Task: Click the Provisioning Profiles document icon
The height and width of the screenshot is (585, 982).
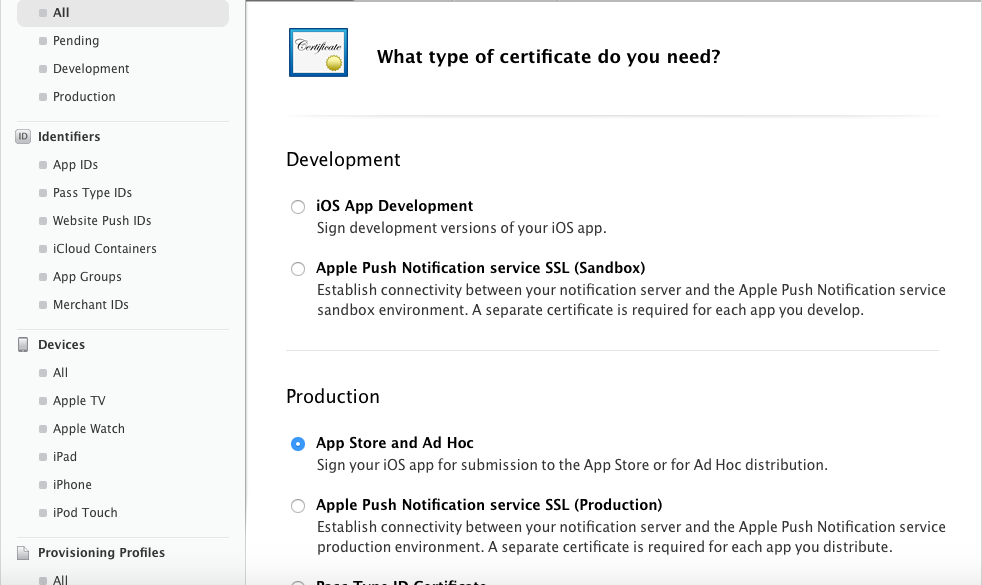Action: [23, 552]
